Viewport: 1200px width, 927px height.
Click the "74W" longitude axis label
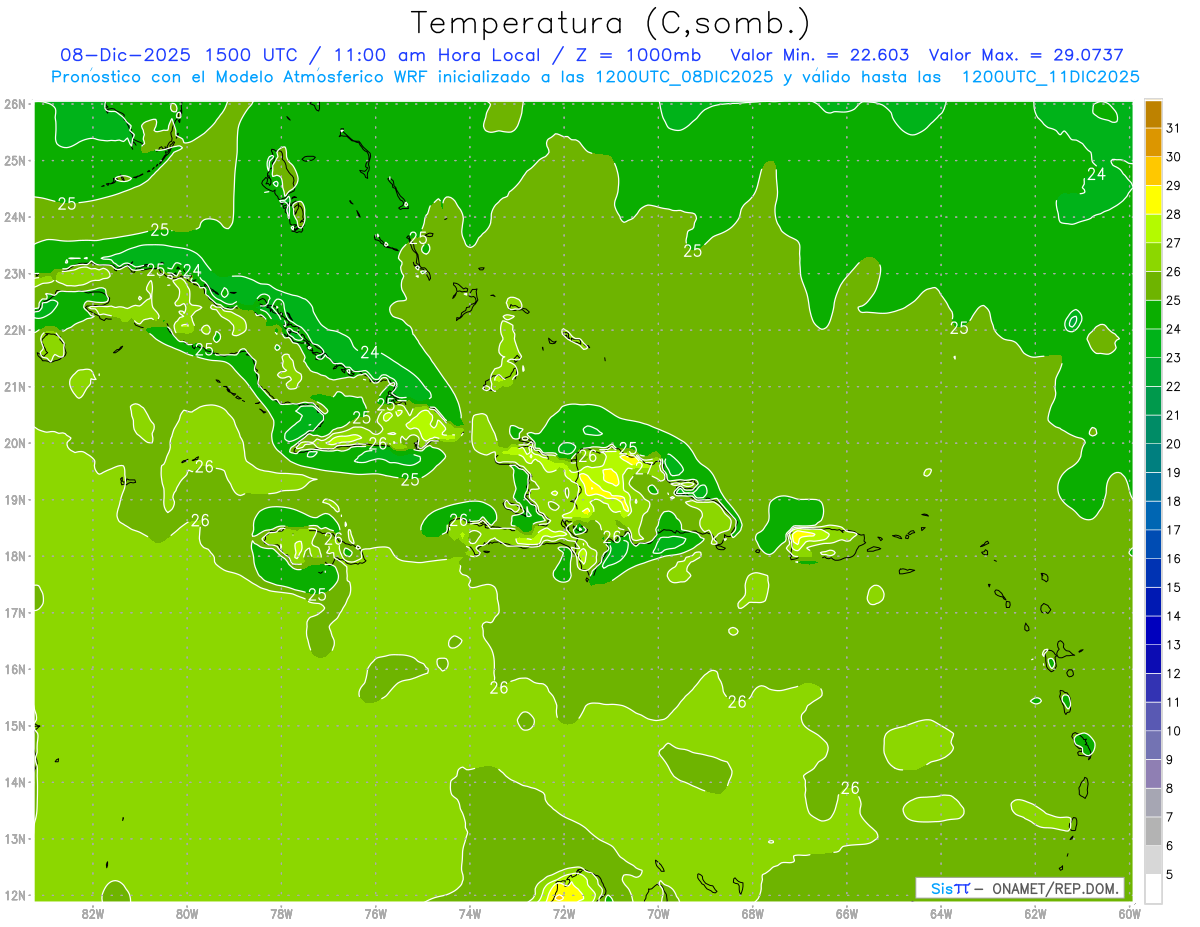(470, 913)
